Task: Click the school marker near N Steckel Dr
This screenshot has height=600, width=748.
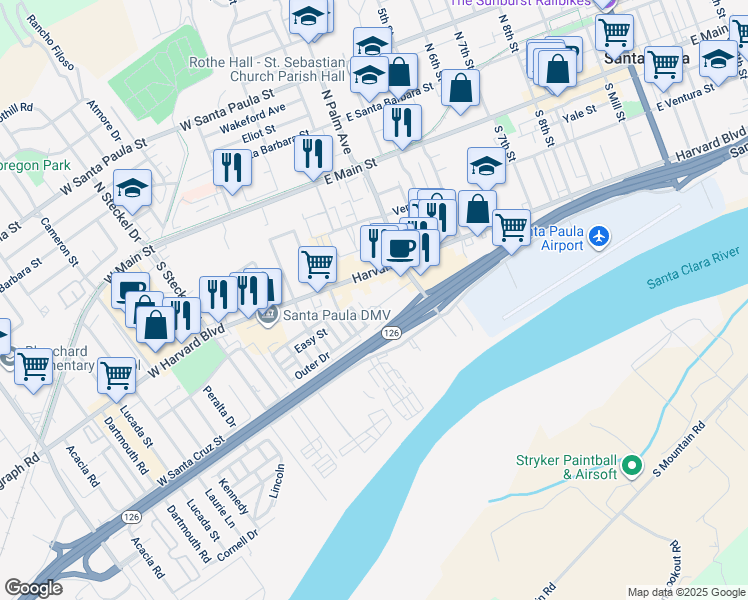Action: [x=132, y=190]
